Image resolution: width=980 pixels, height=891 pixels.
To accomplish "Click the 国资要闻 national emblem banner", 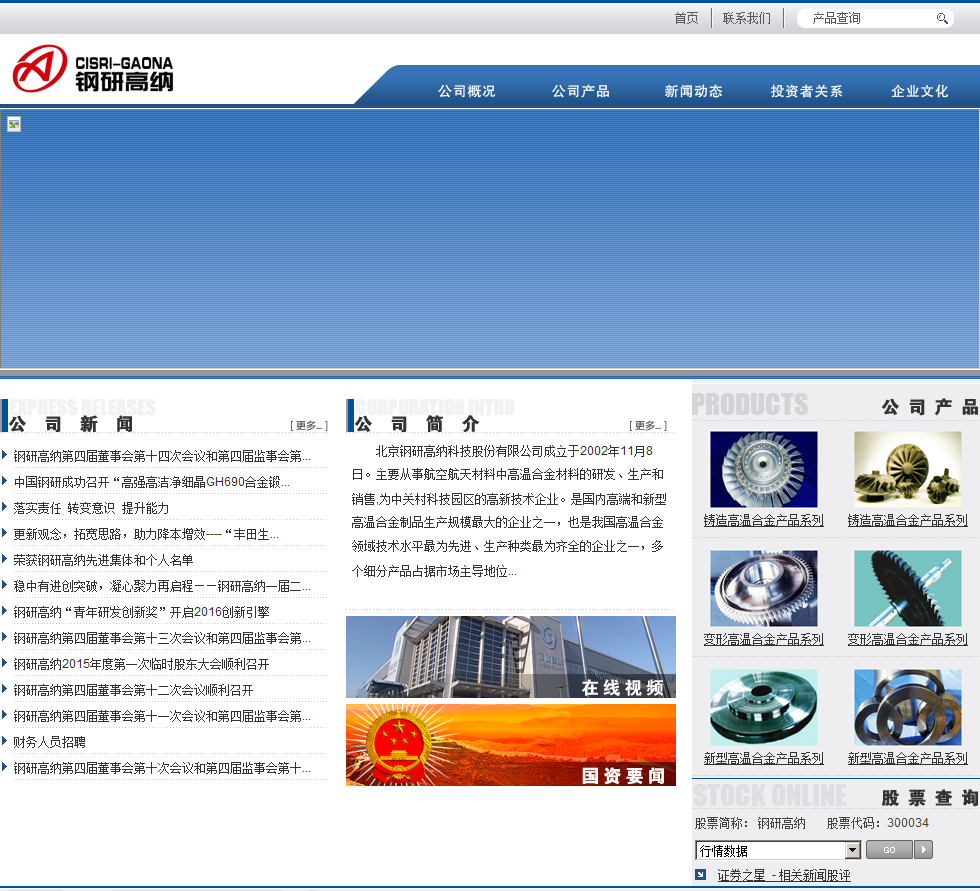I will tap(511, 745).
